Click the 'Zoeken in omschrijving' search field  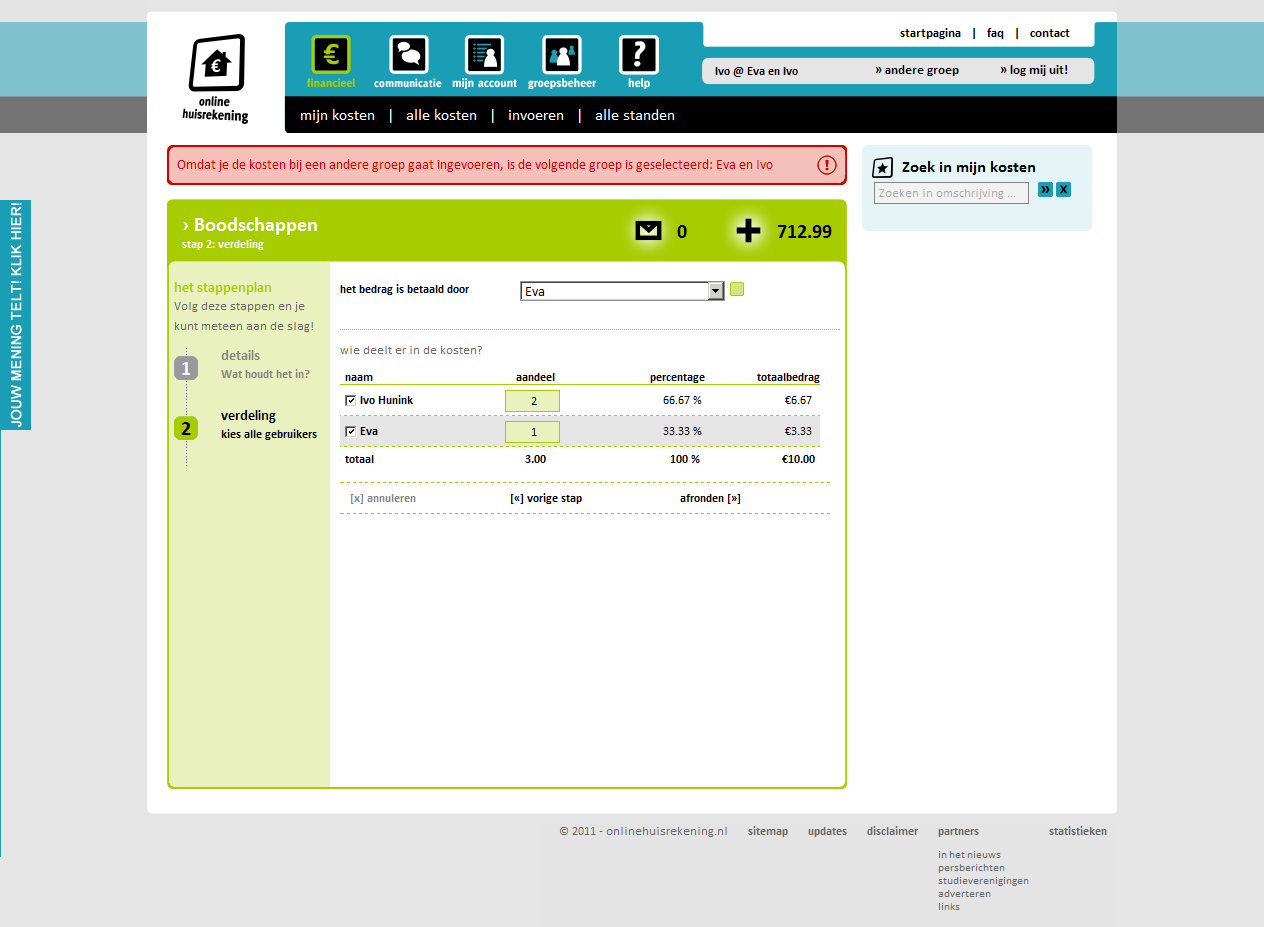pyautogui.click(x=950, y=193)
